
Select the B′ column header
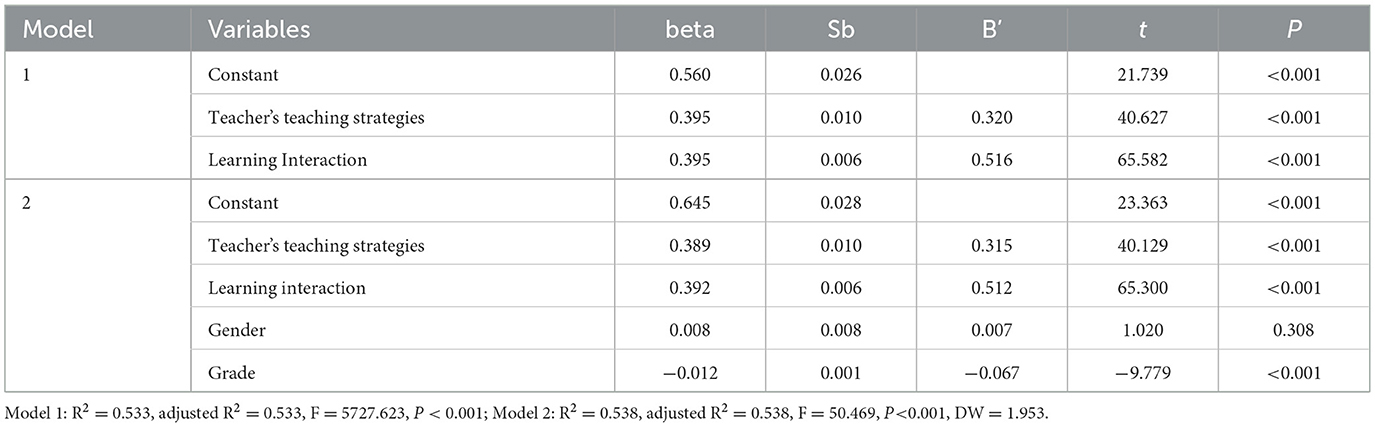991,29
